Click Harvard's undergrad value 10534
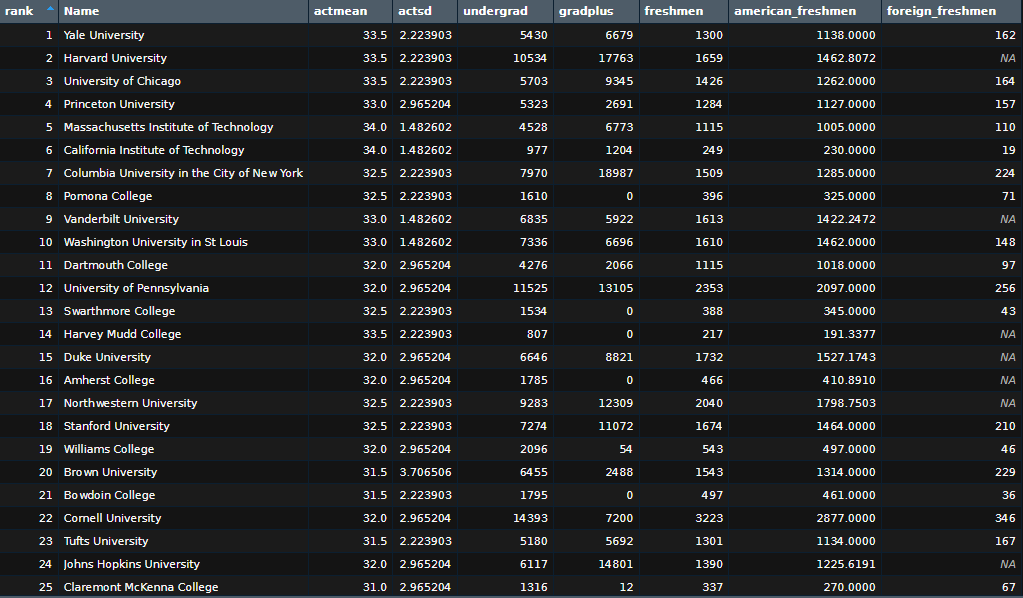 530,58
